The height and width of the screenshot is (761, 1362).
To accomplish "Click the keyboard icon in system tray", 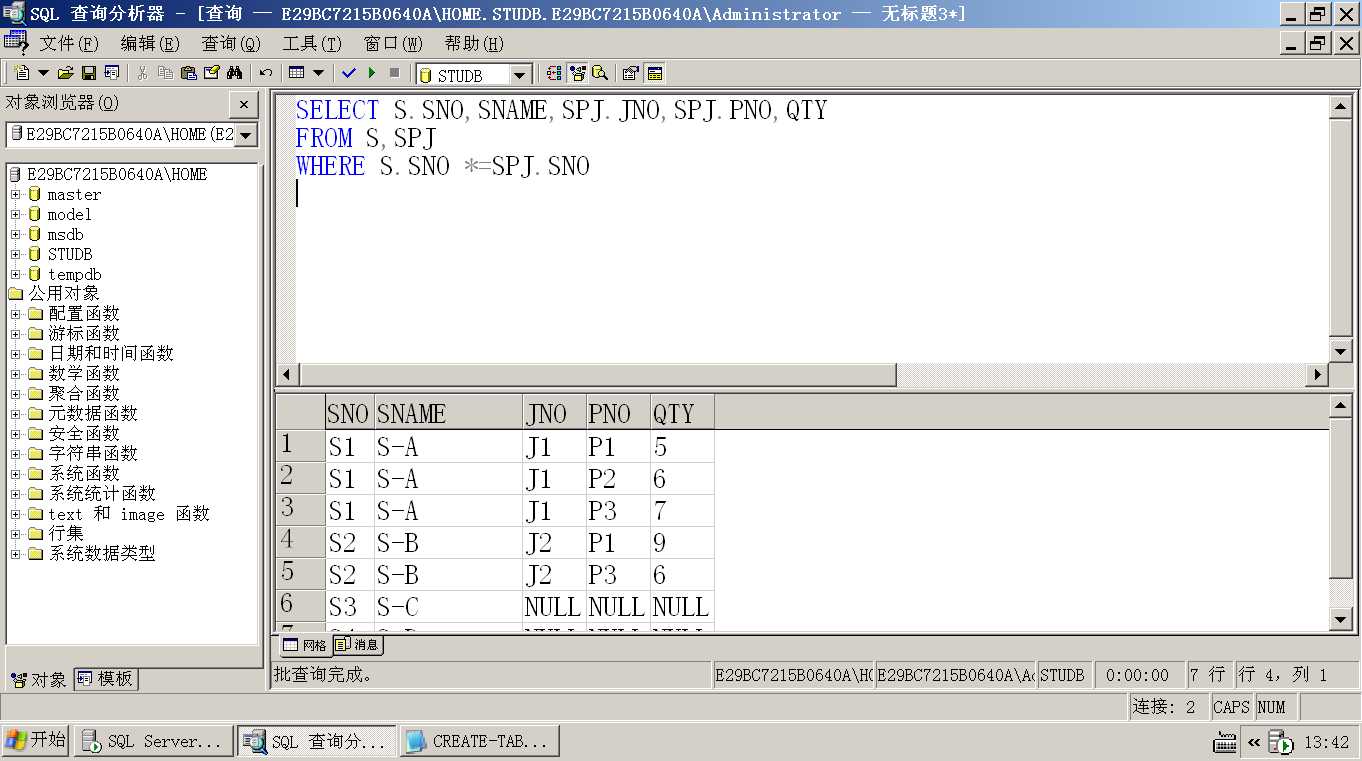I will click(1225, 742).
